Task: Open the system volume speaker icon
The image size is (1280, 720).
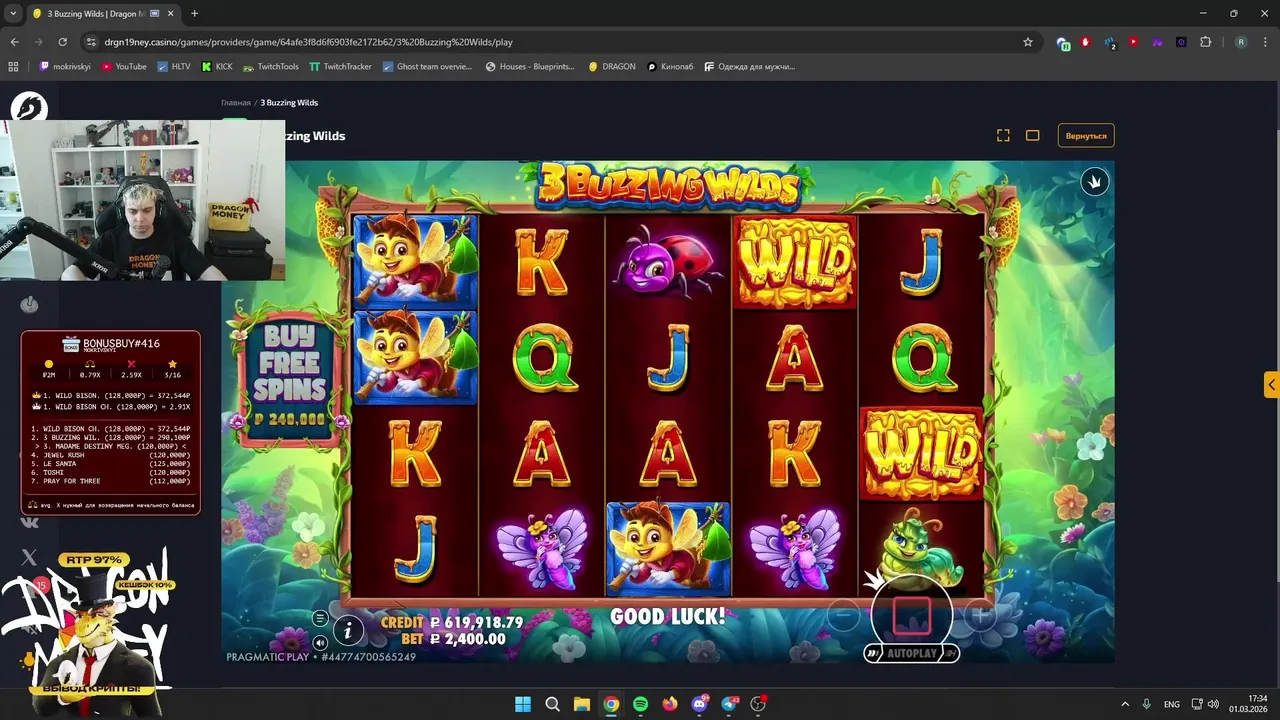Action: click(1213, 704)
